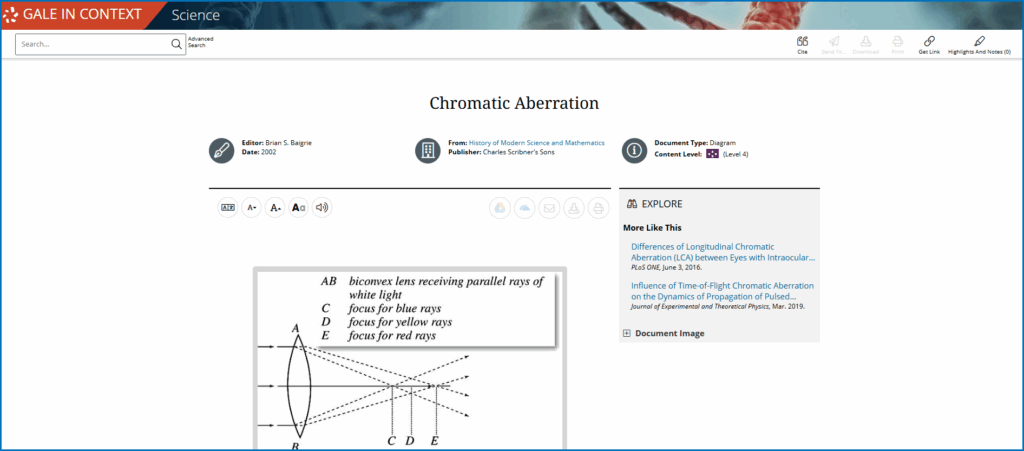Email the document using envelope icon
Image resolution: width=1024 pixels, height=451 pixels.
(x=549, y=208)
